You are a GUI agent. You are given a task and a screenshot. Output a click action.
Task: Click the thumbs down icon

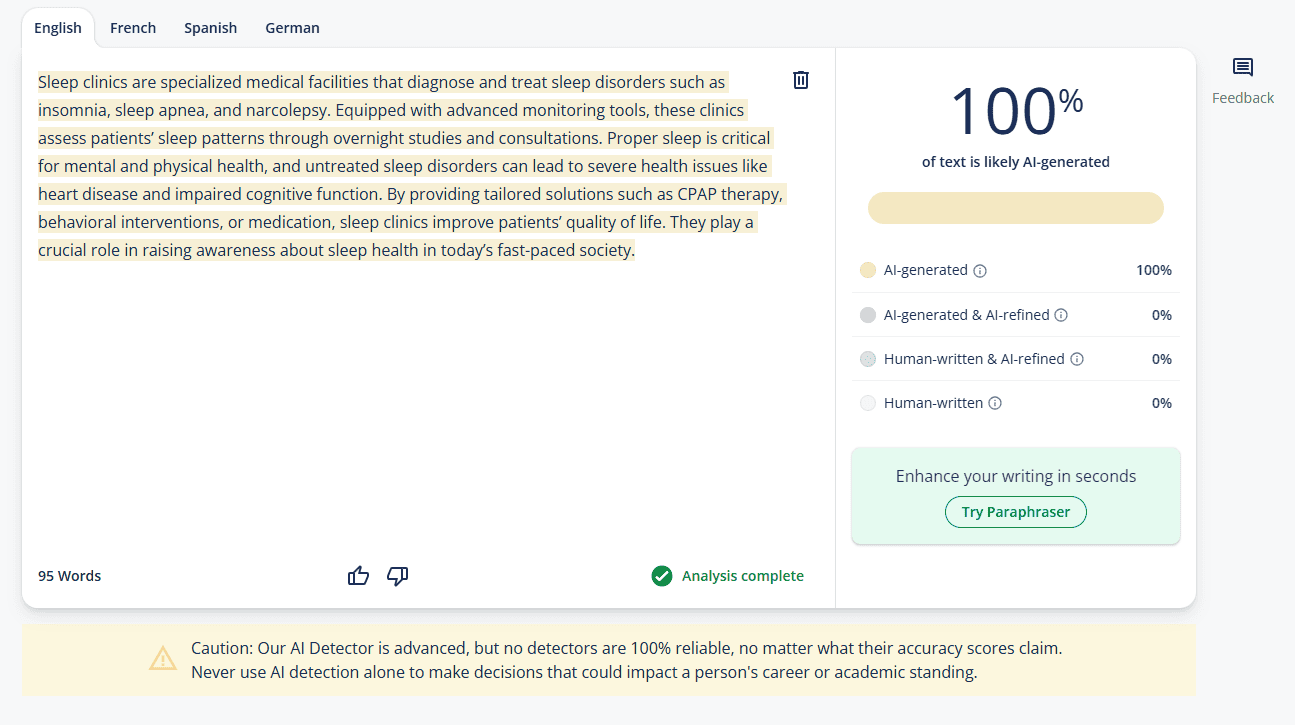pyautogui.click(x=397, y=576)
